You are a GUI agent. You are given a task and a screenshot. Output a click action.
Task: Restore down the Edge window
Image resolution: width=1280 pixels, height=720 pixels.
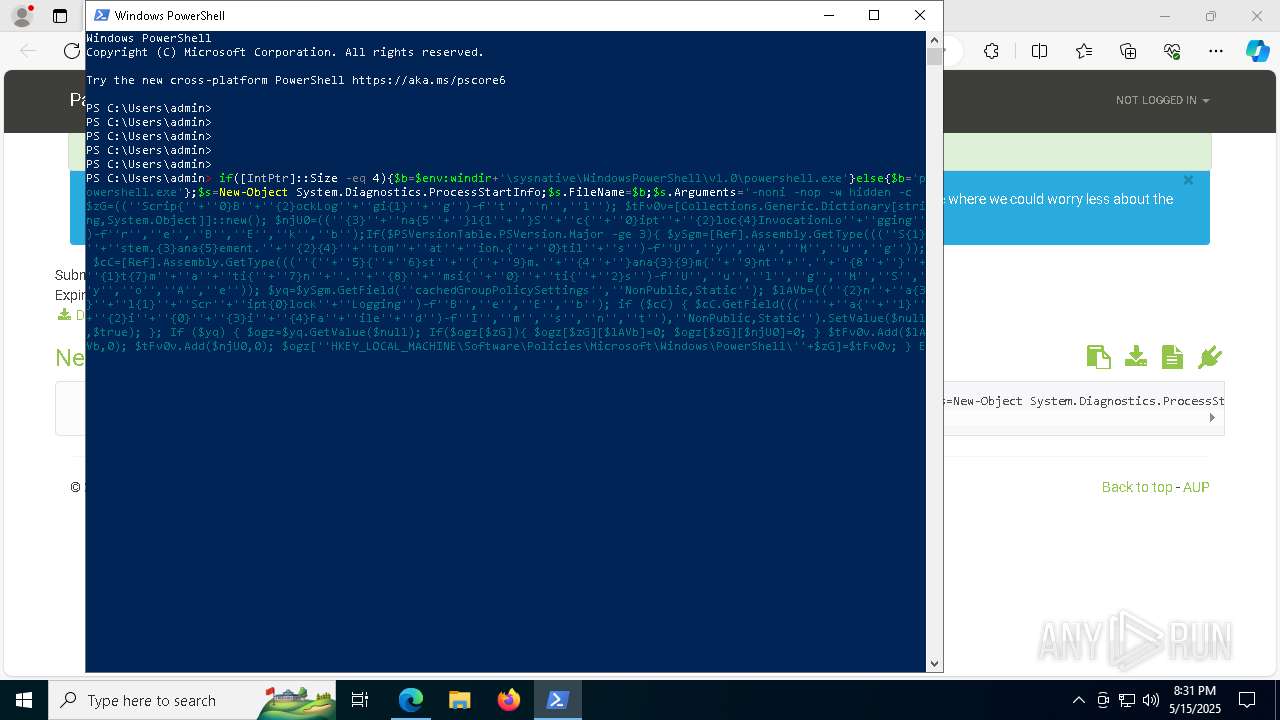click(1210, 16)
